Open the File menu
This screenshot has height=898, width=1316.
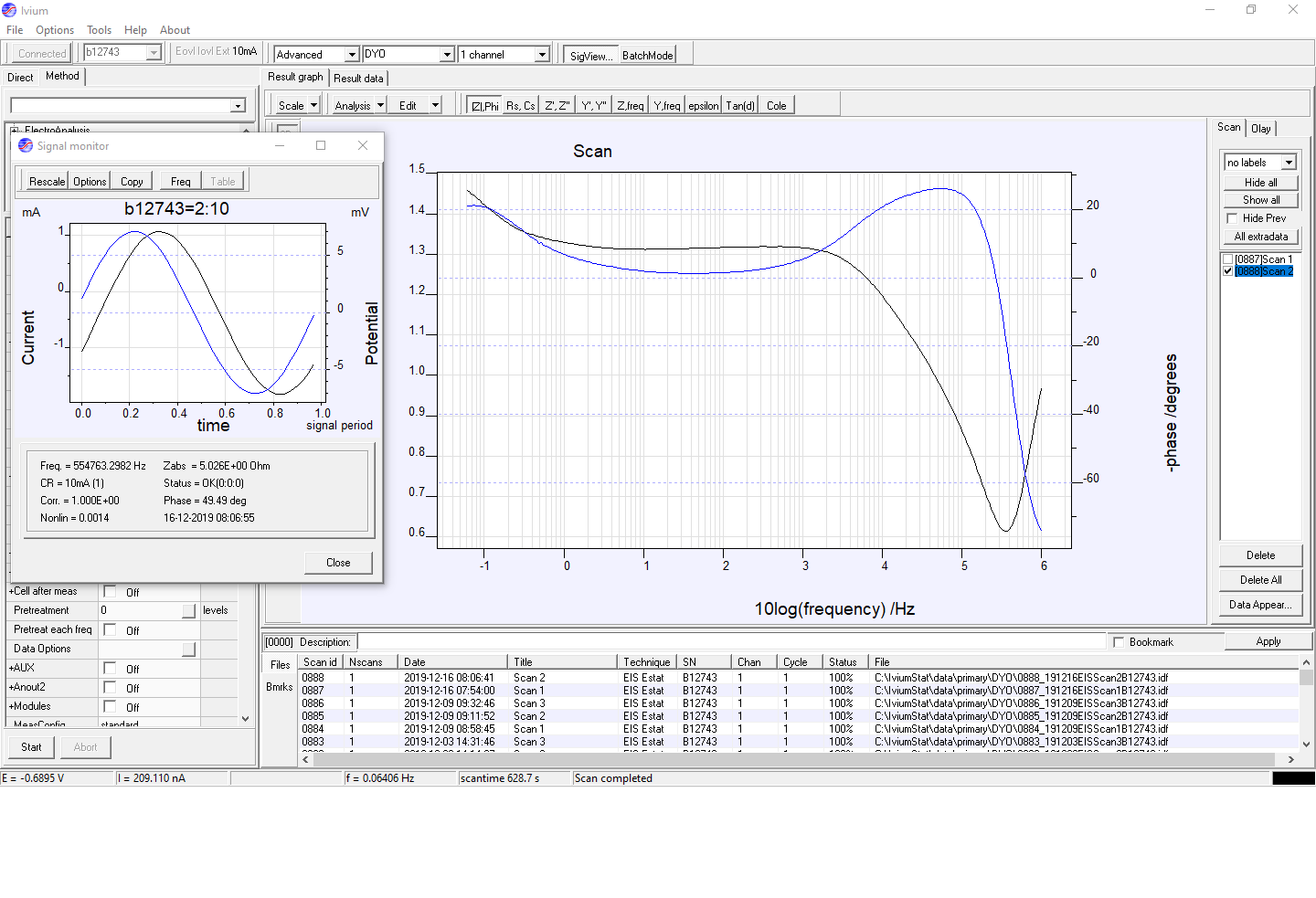15,30
